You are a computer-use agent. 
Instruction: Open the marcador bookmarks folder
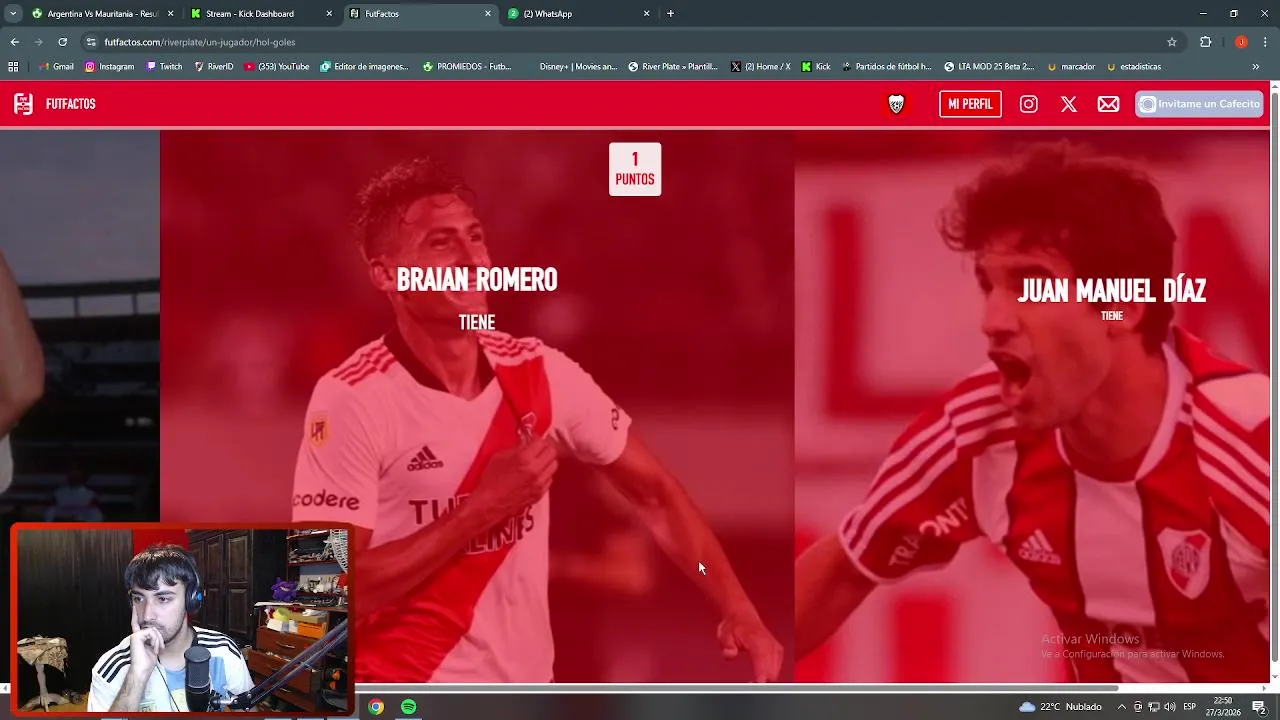[1071, 67]
